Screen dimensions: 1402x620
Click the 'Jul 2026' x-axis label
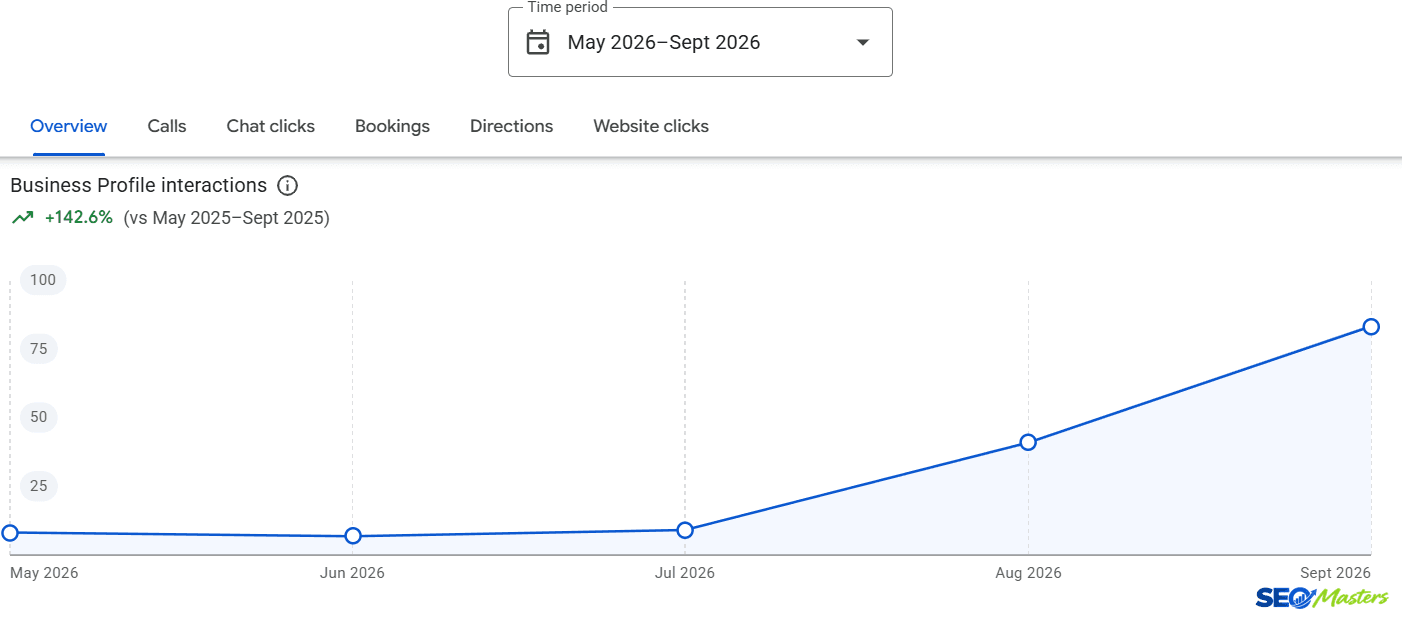(685, 573)
